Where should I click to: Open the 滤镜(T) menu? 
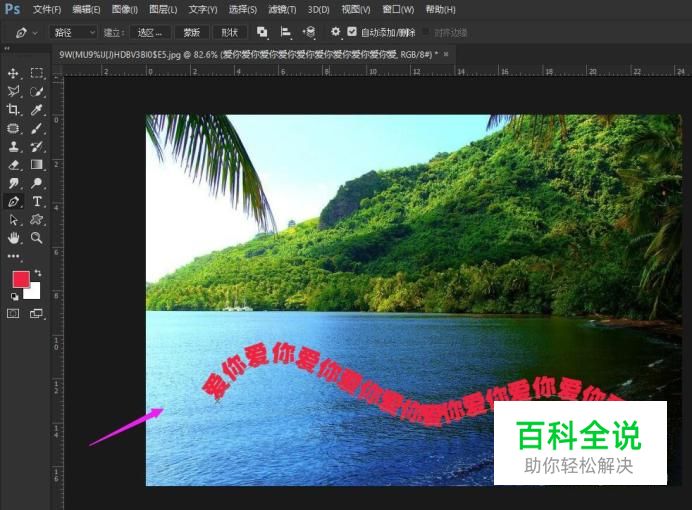[x=282, y=9]
